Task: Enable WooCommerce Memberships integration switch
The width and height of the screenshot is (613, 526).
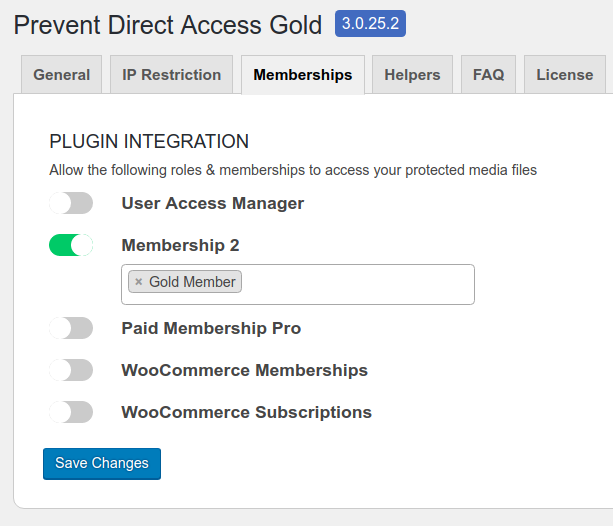Action: 71,370
